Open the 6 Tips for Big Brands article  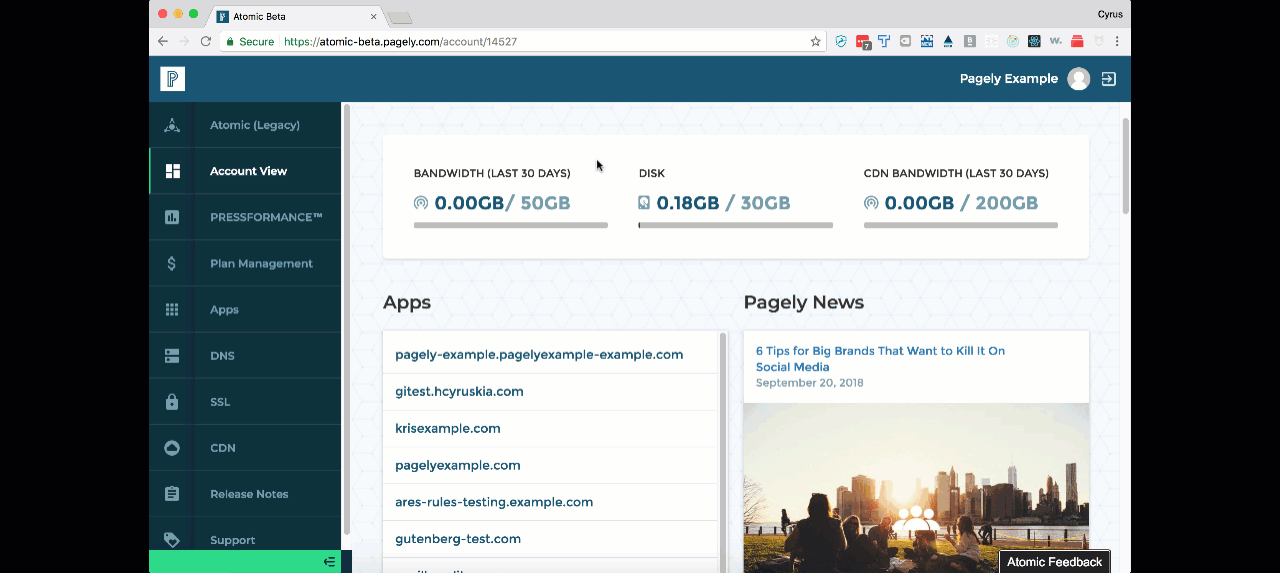click(x=880, y=359)
